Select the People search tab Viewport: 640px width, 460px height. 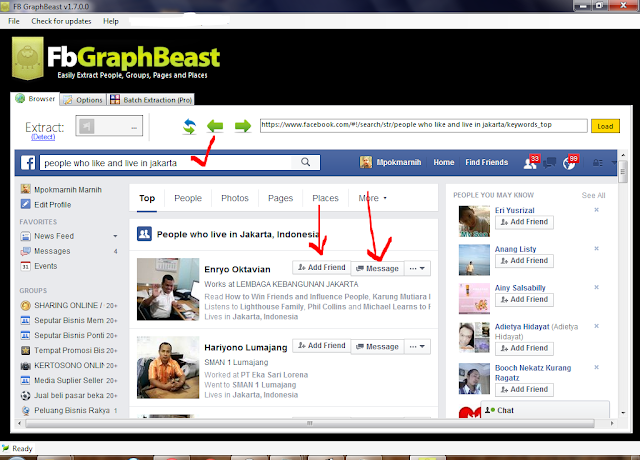188,198
